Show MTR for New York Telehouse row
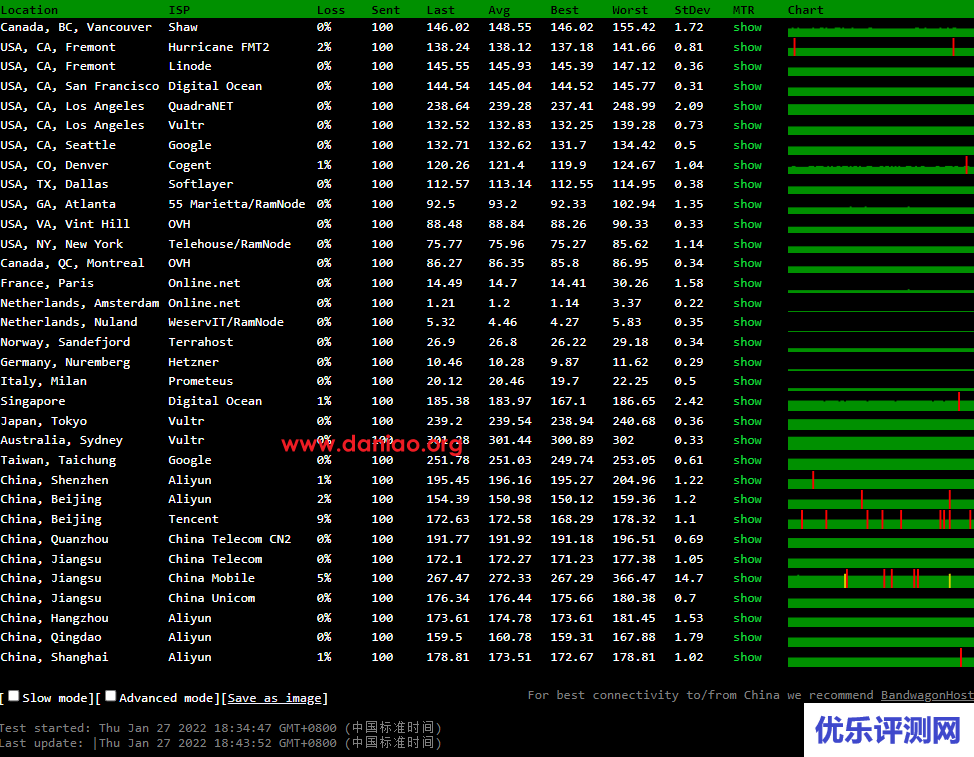Image resolution: width=974 pixels, height=757 pixels. point(747,244)
